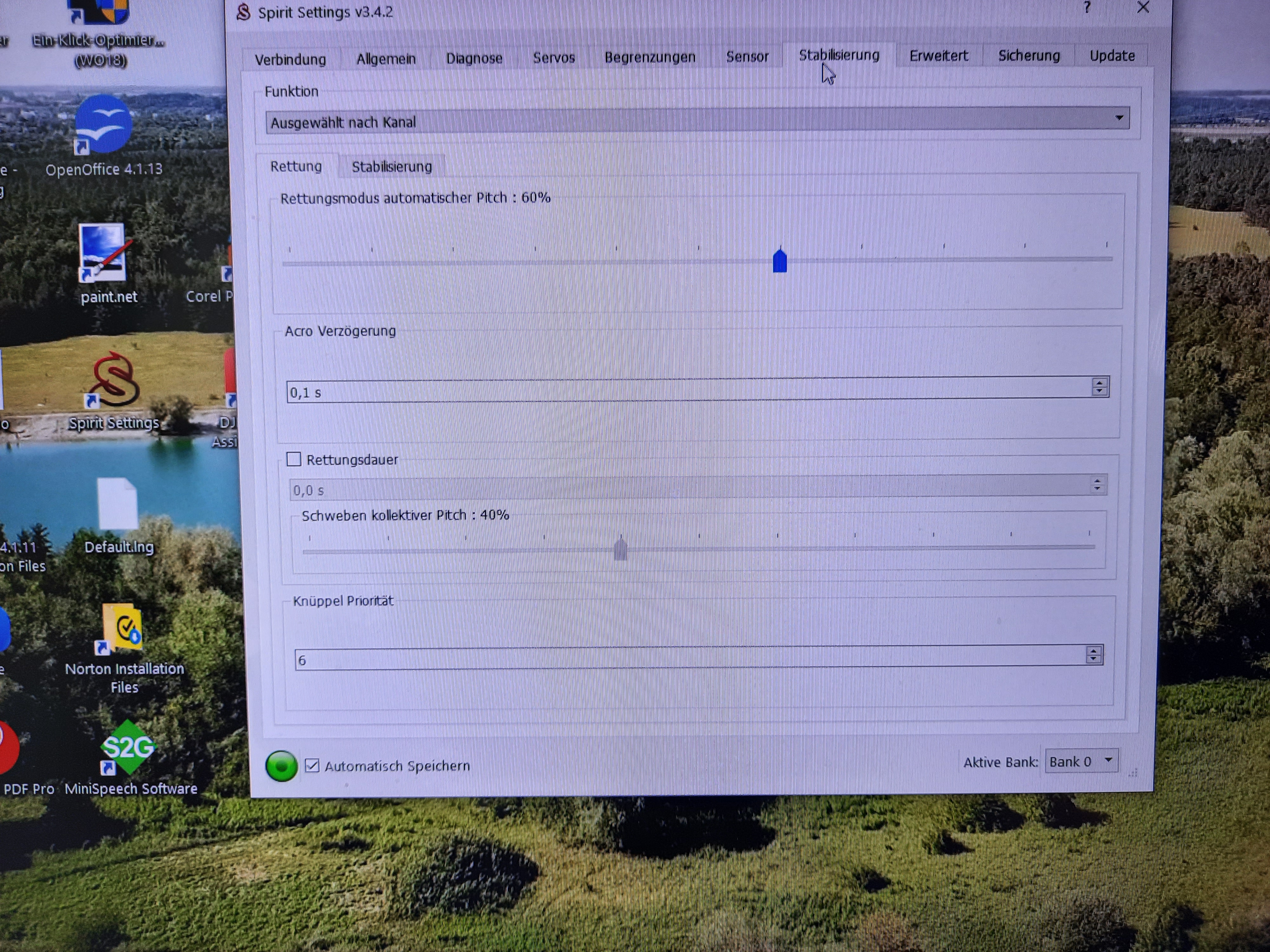The height and width of the screenshot is (952, 1270).
Task: Open the inner Stabilisierung sub-tab
Action: point(391,167)
